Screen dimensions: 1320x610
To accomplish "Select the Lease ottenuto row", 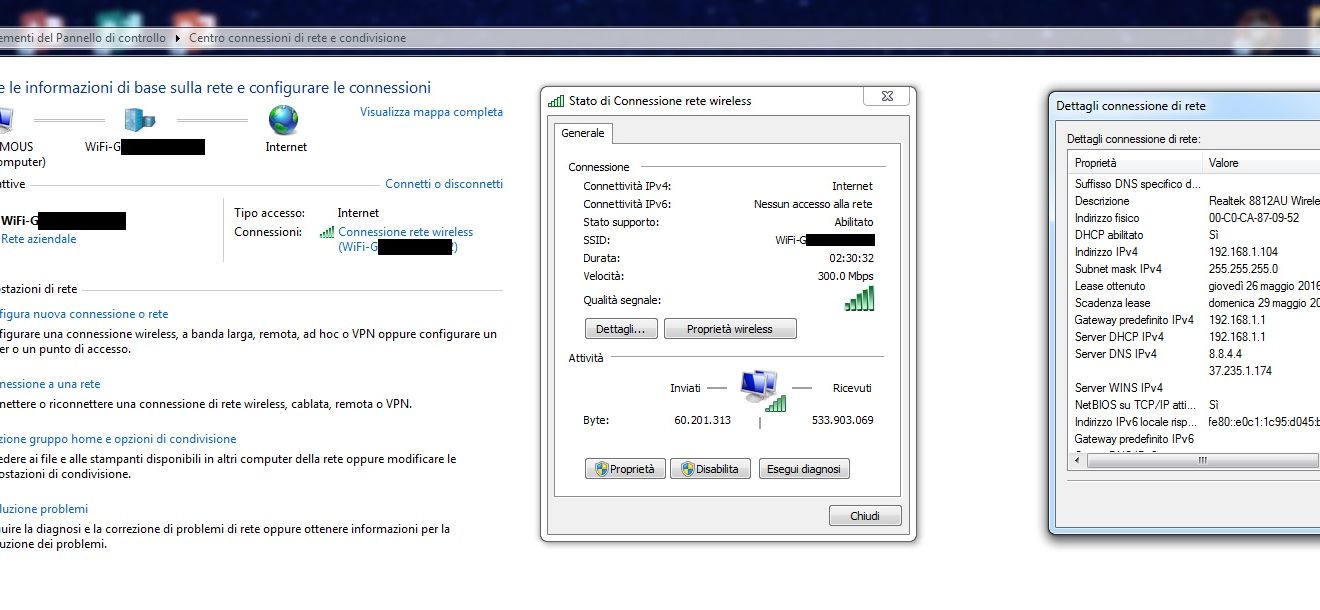I will click(1195, 286).
